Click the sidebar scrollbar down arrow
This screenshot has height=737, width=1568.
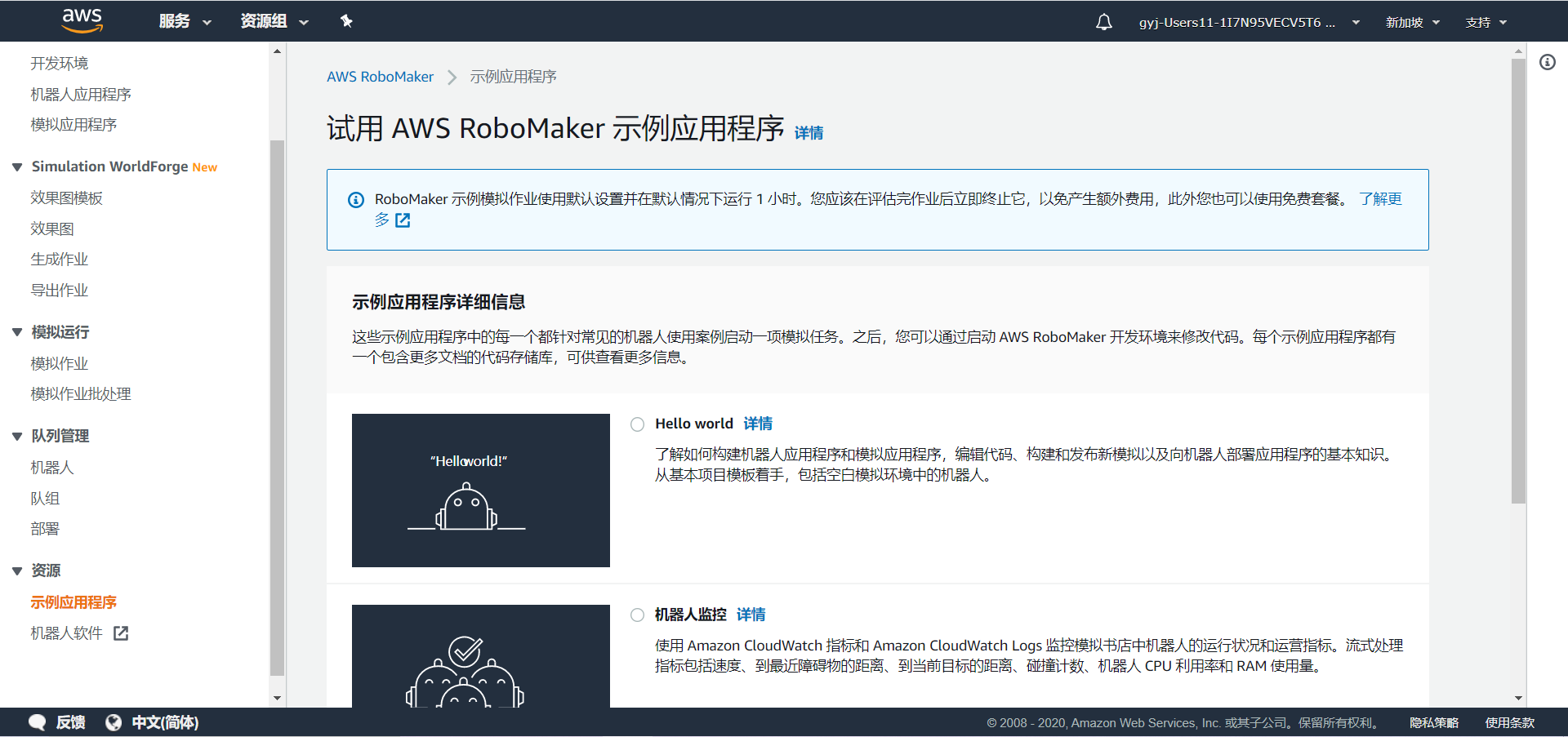(x=278, y=699)
